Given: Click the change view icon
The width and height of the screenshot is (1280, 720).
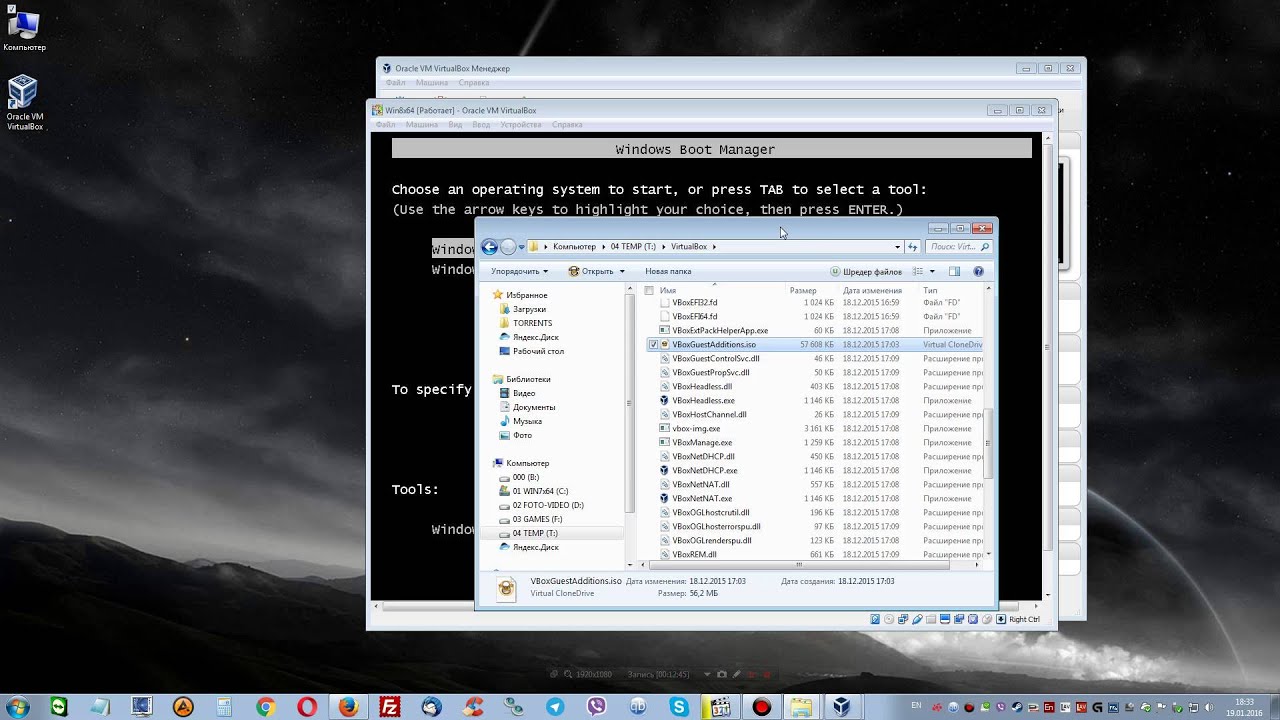Looking at the screenshot, I should click(x=918, y=271).
